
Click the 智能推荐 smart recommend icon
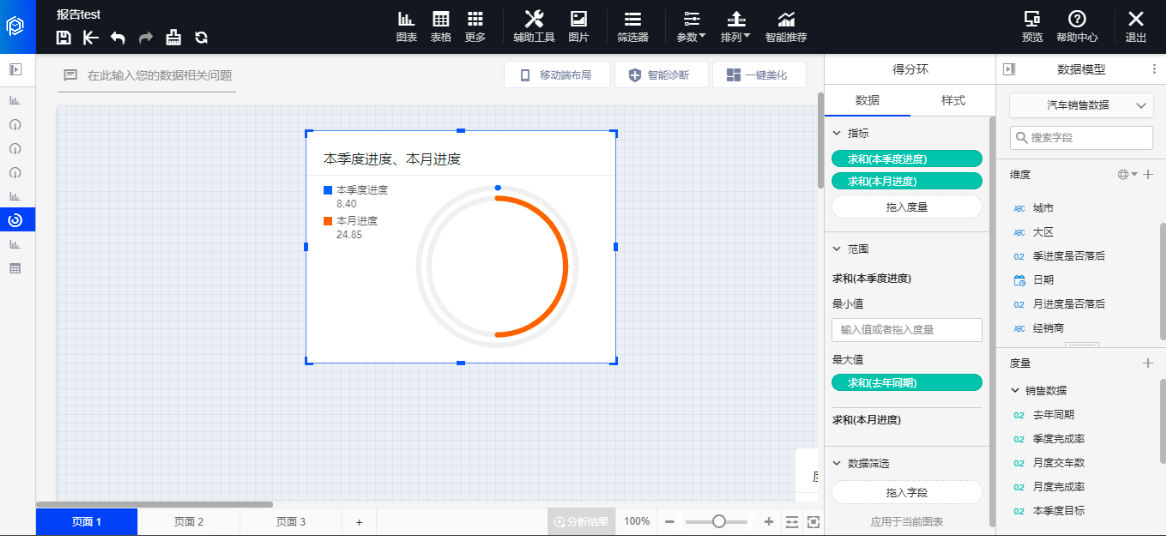[786, 26]
